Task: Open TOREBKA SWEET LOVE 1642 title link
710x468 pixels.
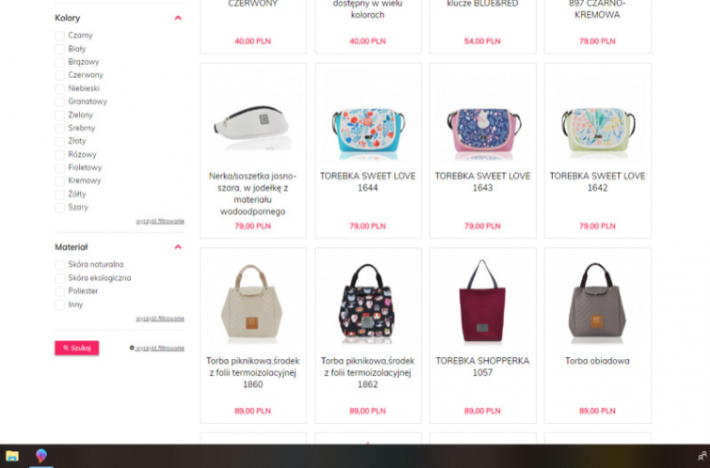Action: (597, 182)
